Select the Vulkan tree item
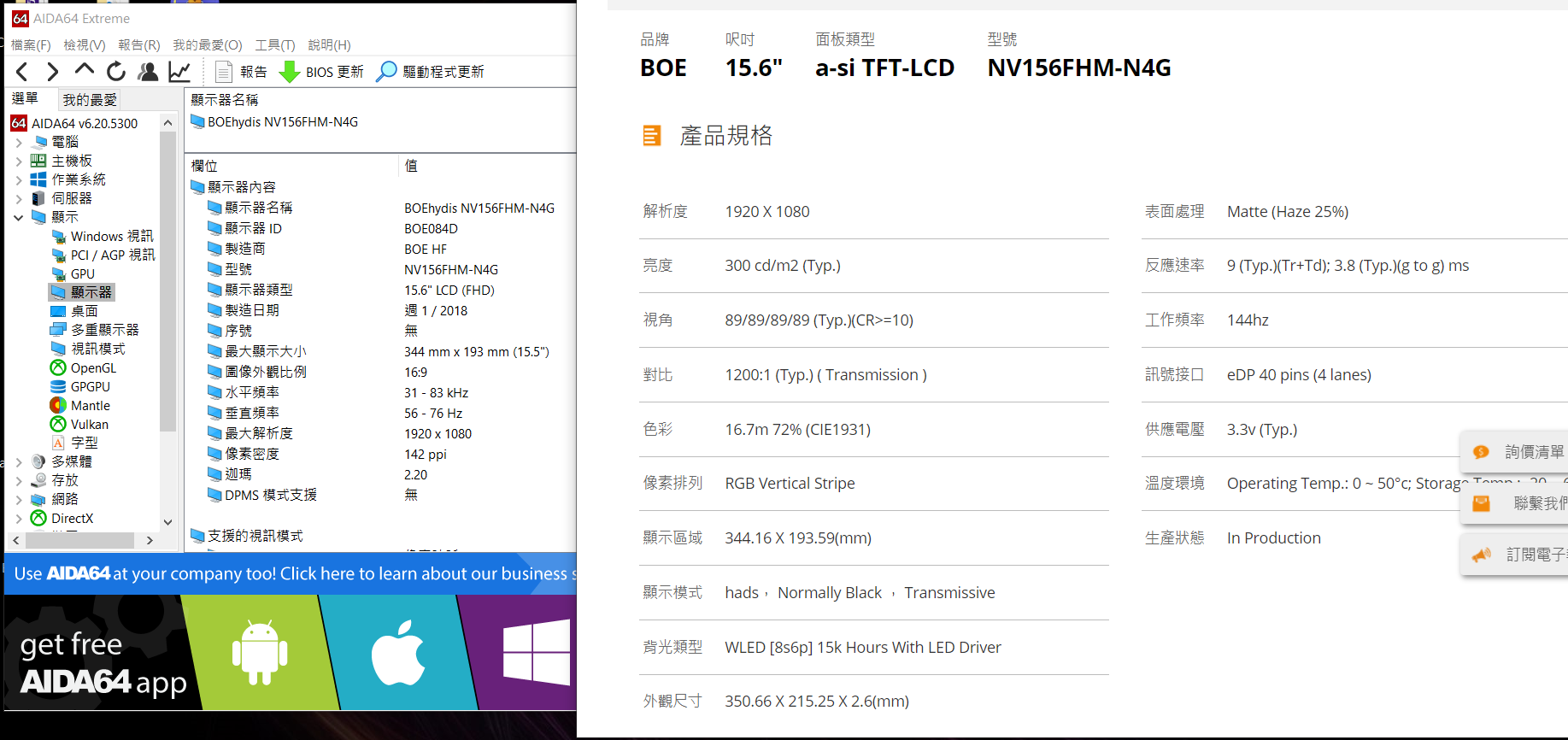 coord(79,424)
